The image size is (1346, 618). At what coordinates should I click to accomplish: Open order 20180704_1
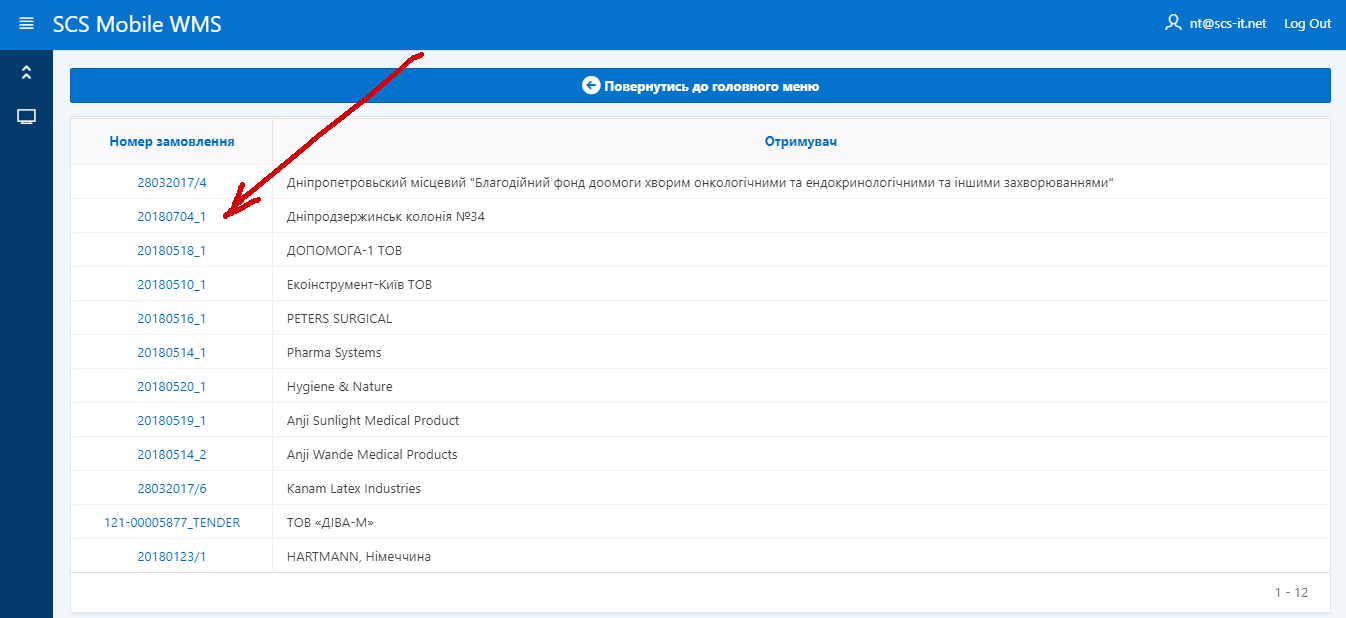(x=172, y=217)
